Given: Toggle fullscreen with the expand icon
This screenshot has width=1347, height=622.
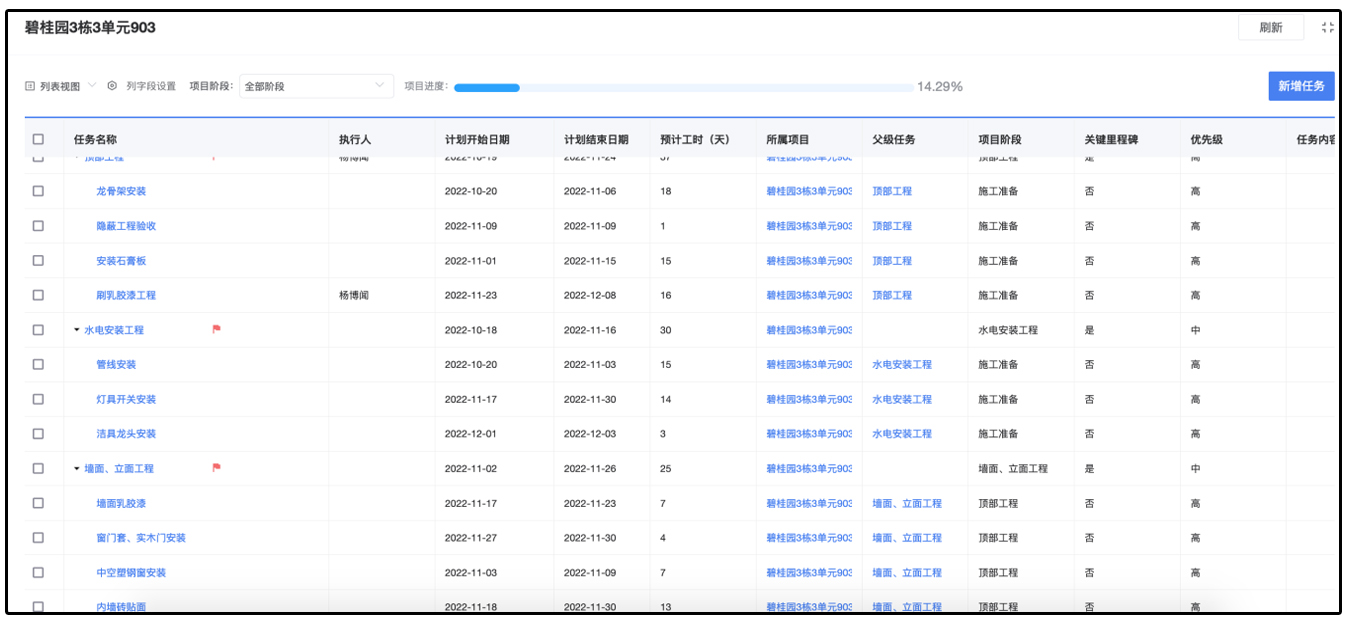Looking at the screenshot, I should point(1327,27).
